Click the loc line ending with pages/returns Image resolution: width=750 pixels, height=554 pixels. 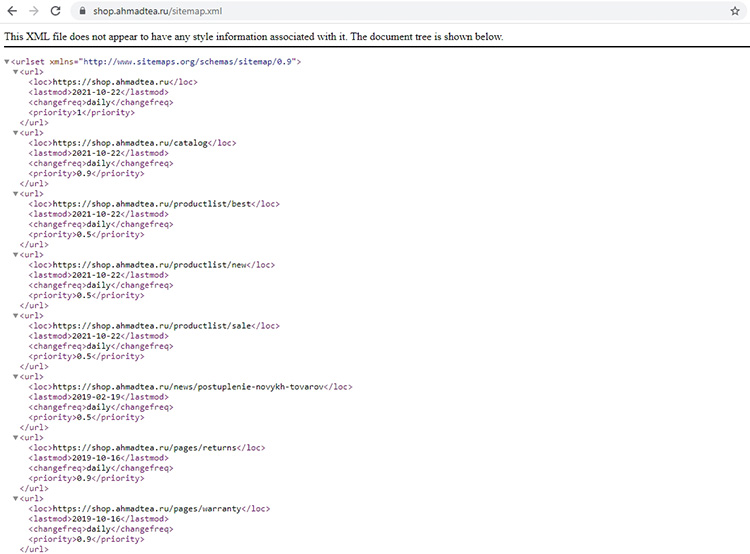click(146, 448)
